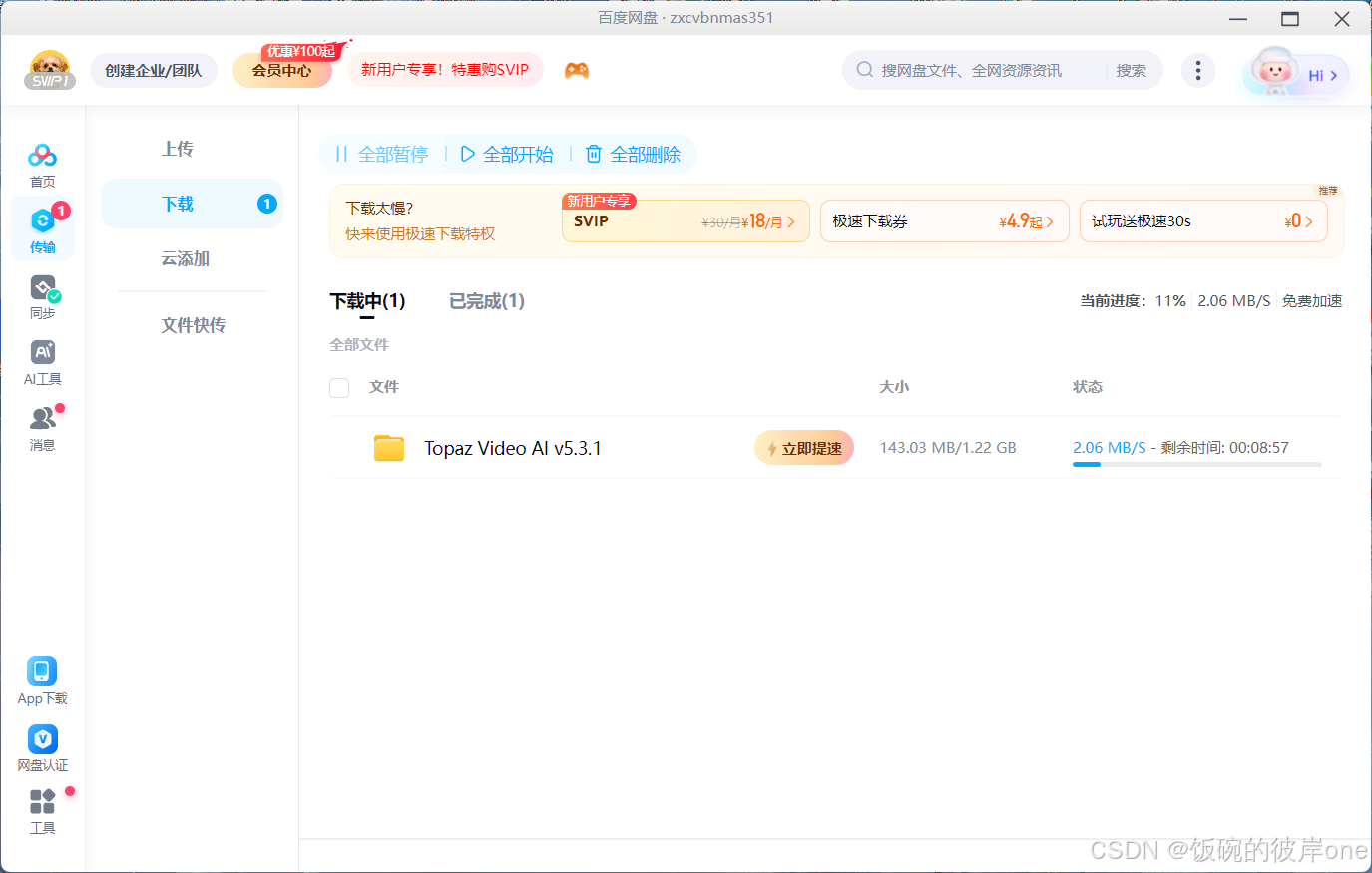The height and width of the screenshot is (873, 1372).
Task: Expand the SVIP ¥18/月 offer arrow
Action: [x=791, y=221]
